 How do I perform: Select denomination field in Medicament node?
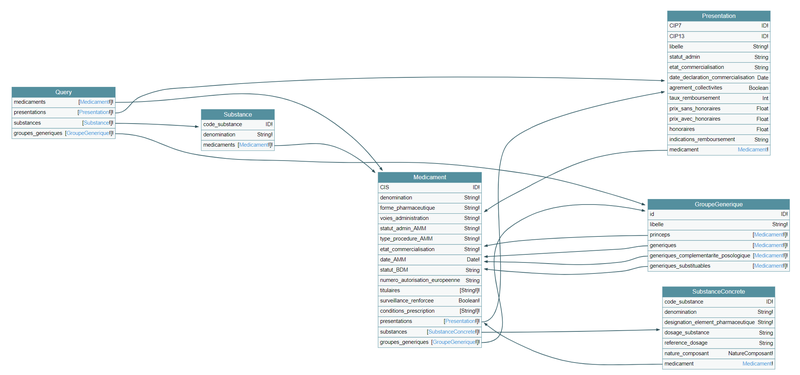[x=430, y=197]
